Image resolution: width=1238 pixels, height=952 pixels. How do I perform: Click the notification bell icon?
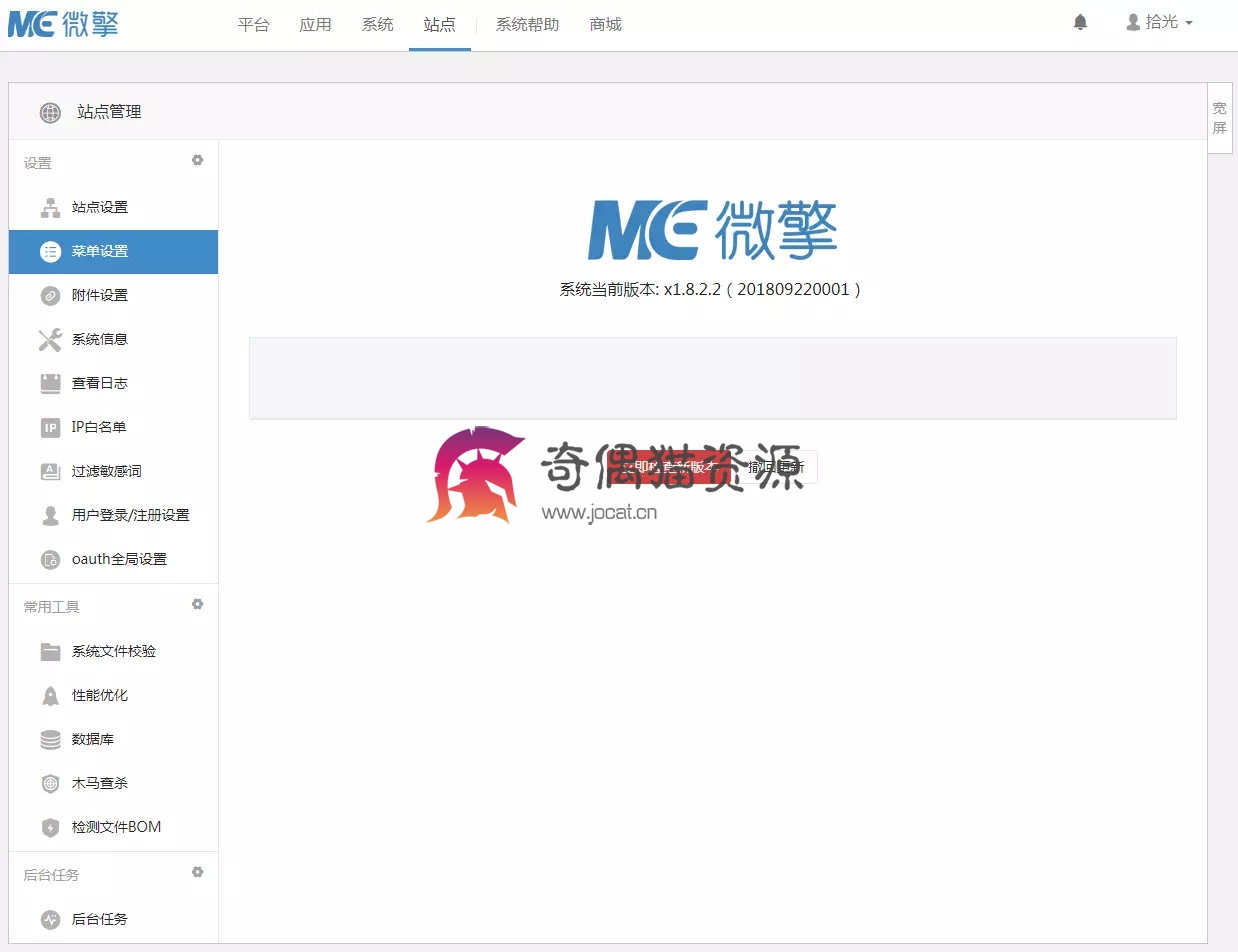click(x=1080, y=22)
